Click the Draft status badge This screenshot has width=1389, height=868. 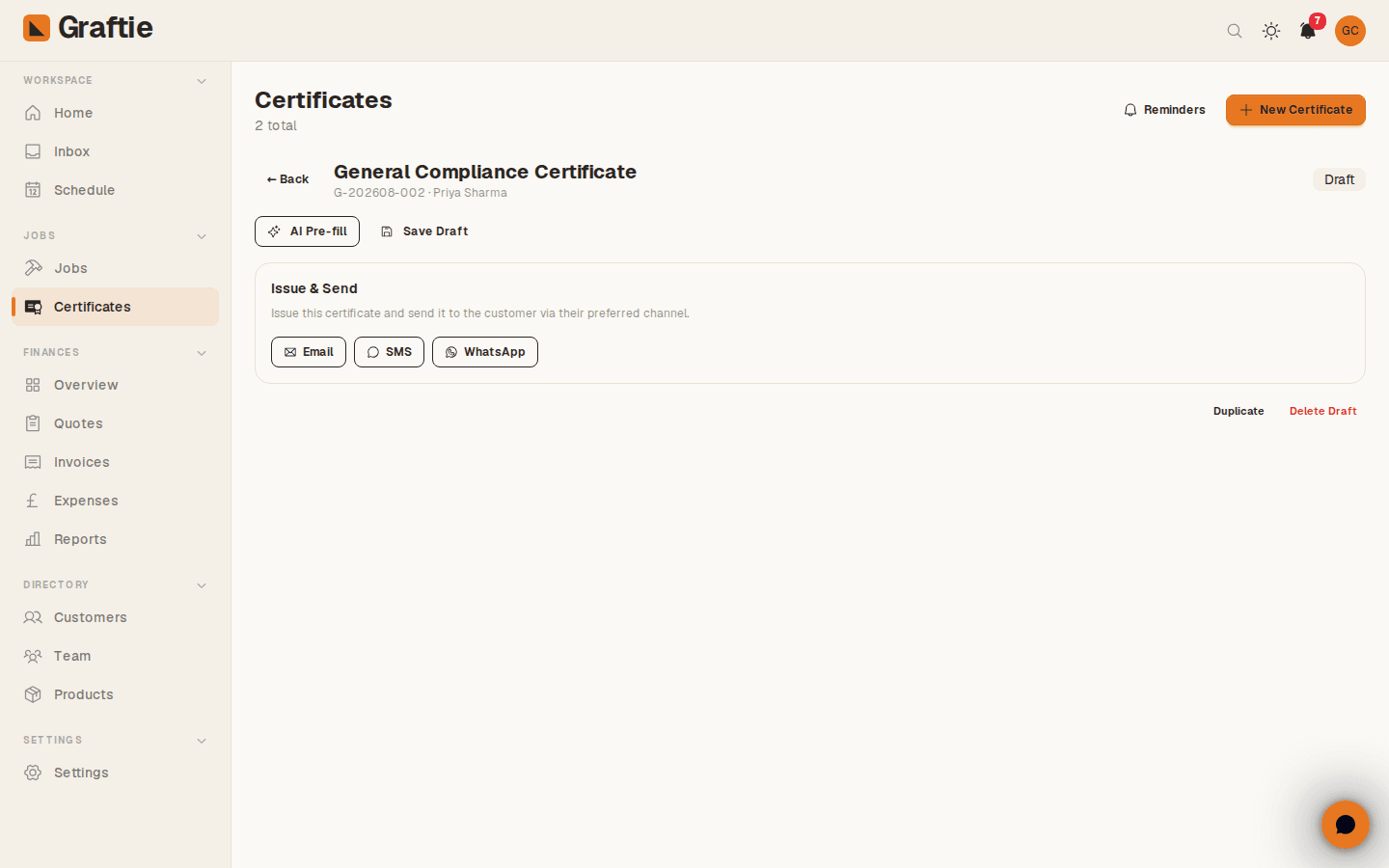1339,179
